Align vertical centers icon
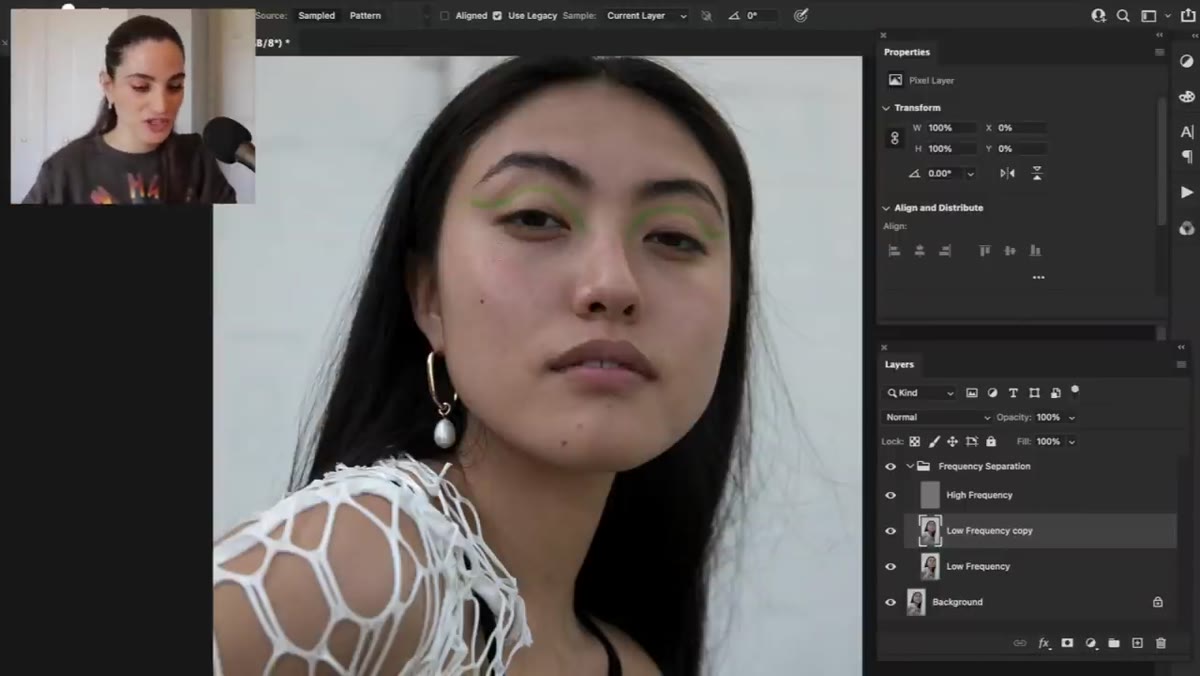The width and height of the screenshot is (1200, 676). tap(1010, 250)
